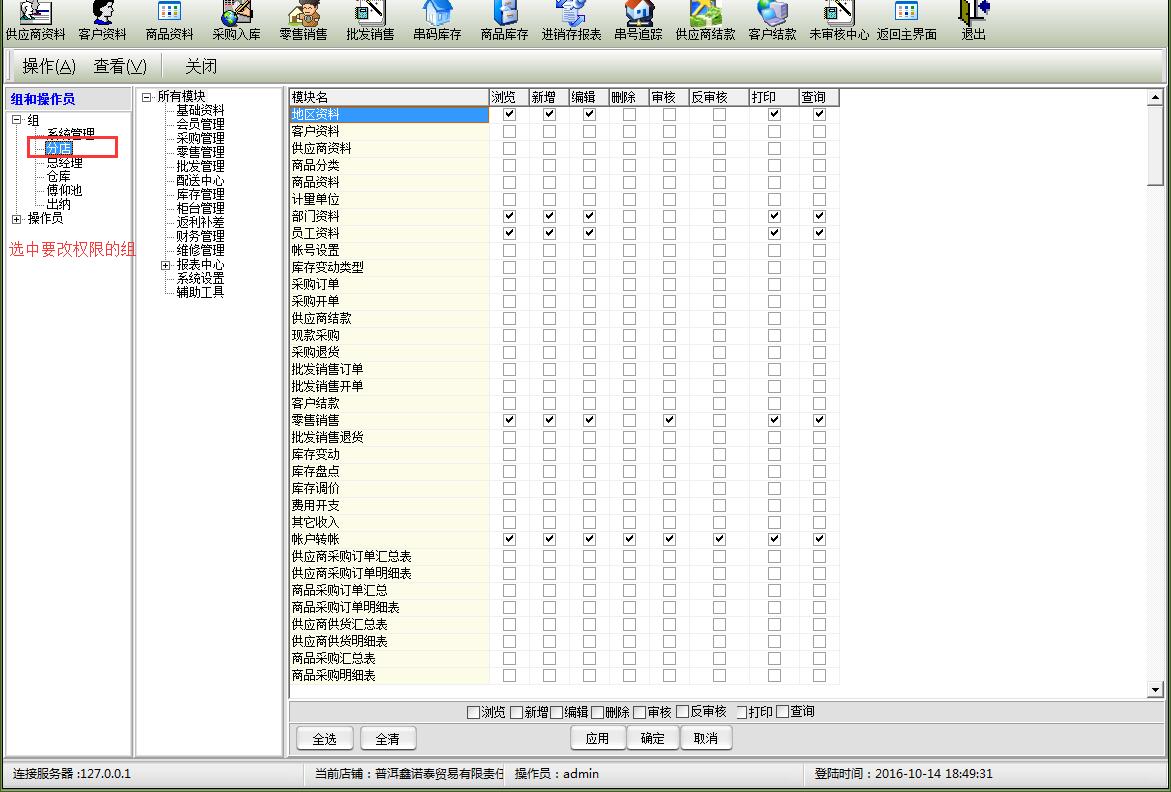Launch the 零售销售 toolbar icon
Screen dimensions: 1171x792
tap(303, 20)
